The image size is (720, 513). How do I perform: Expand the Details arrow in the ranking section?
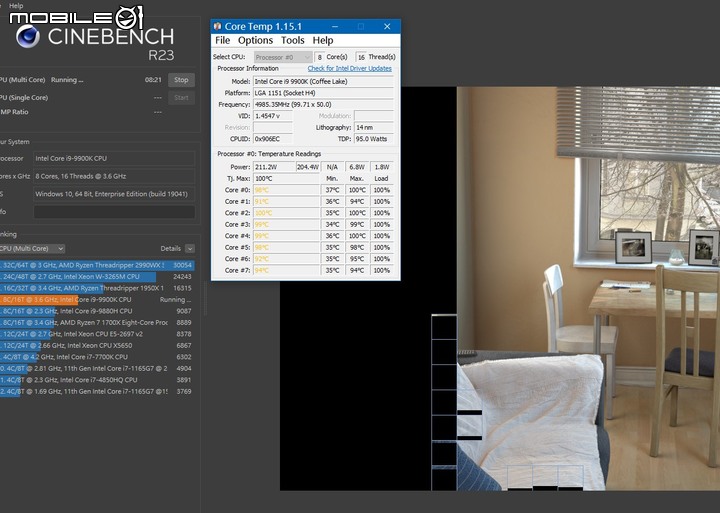pyautogui.click(x=190, y=248)
